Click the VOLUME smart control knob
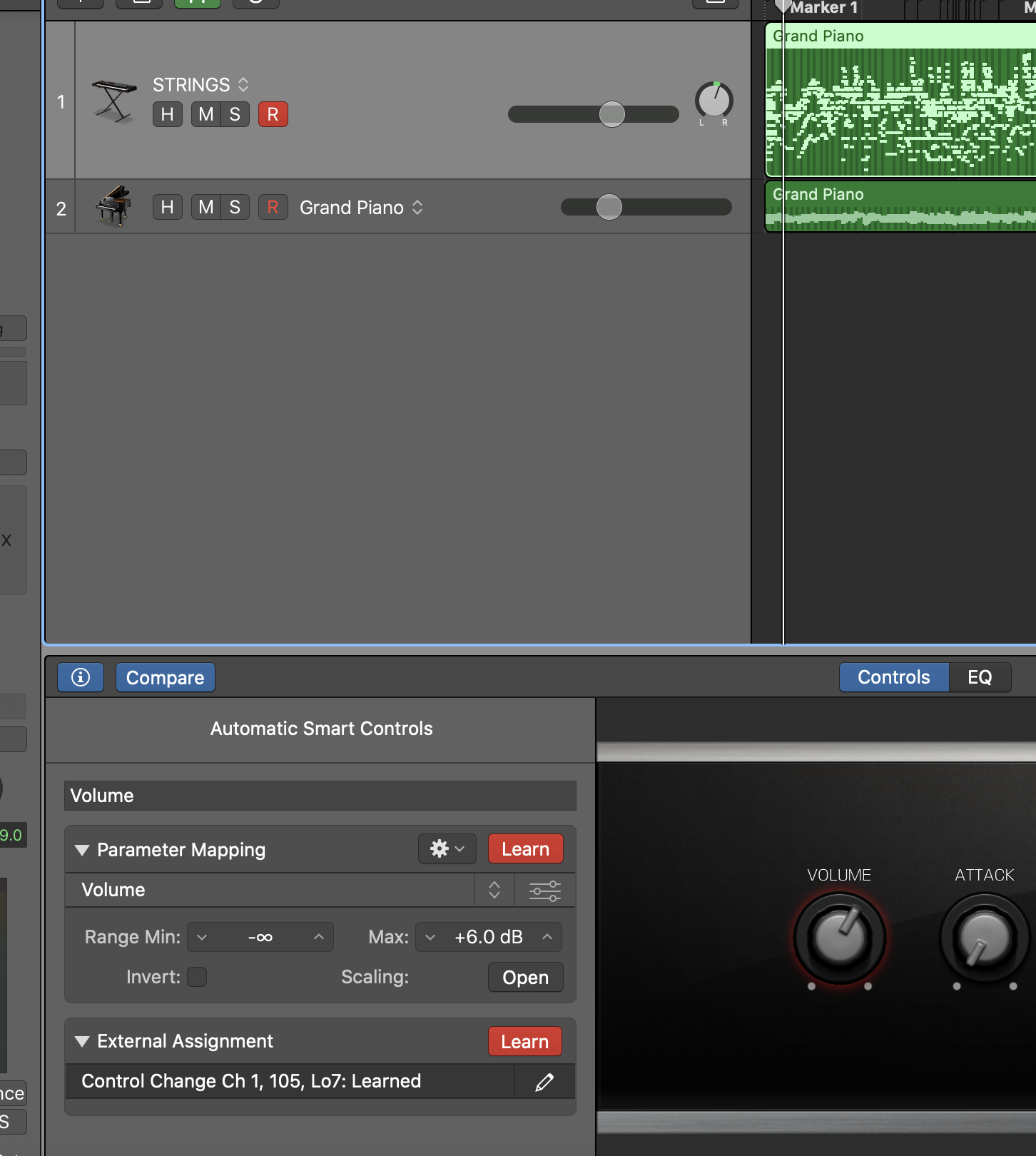The width and height of the screenshot is (1036, 1156). [840, 938]
